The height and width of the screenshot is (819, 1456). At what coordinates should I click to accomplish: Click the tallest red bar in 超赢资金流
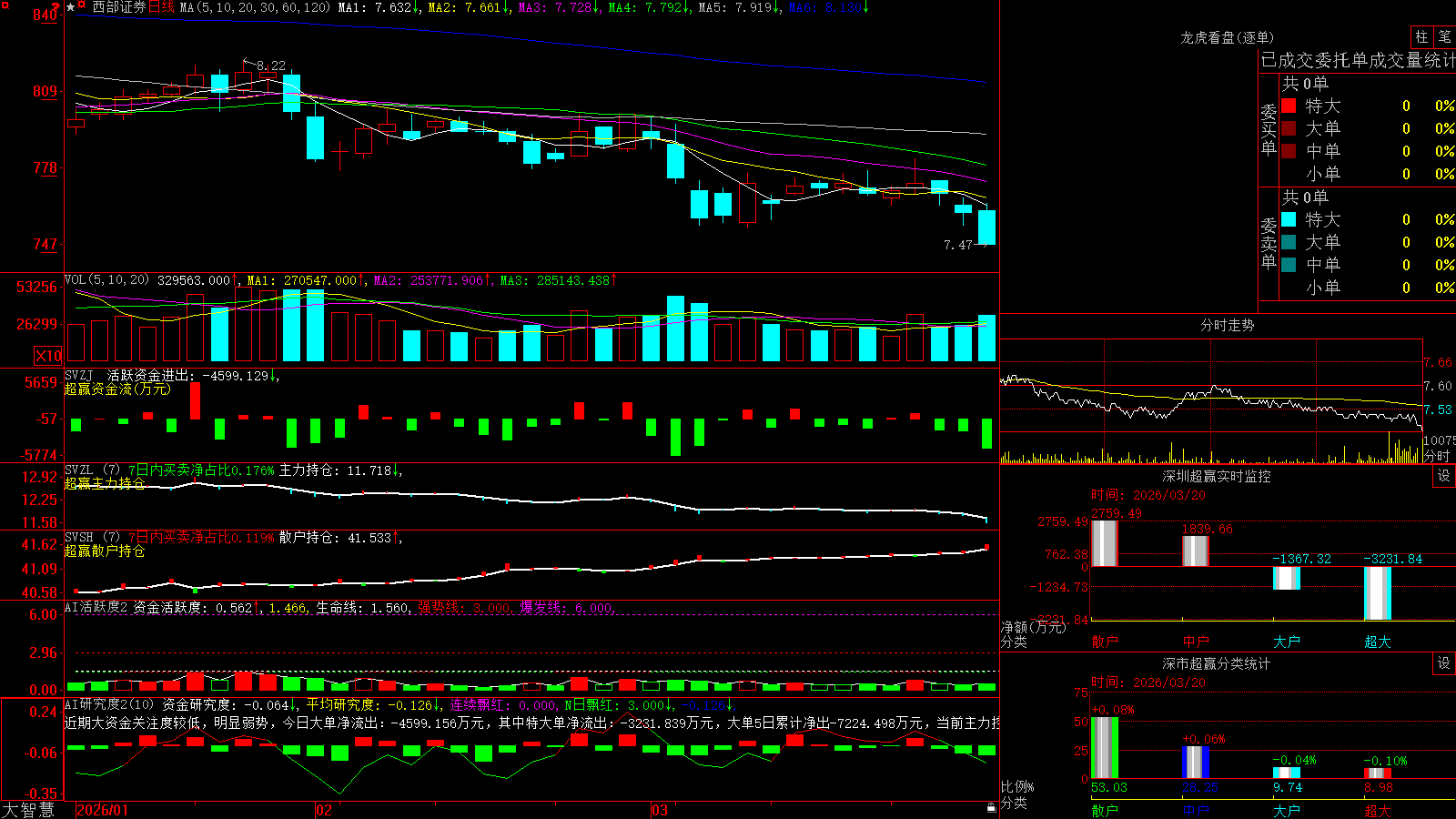tap(195, 400)
